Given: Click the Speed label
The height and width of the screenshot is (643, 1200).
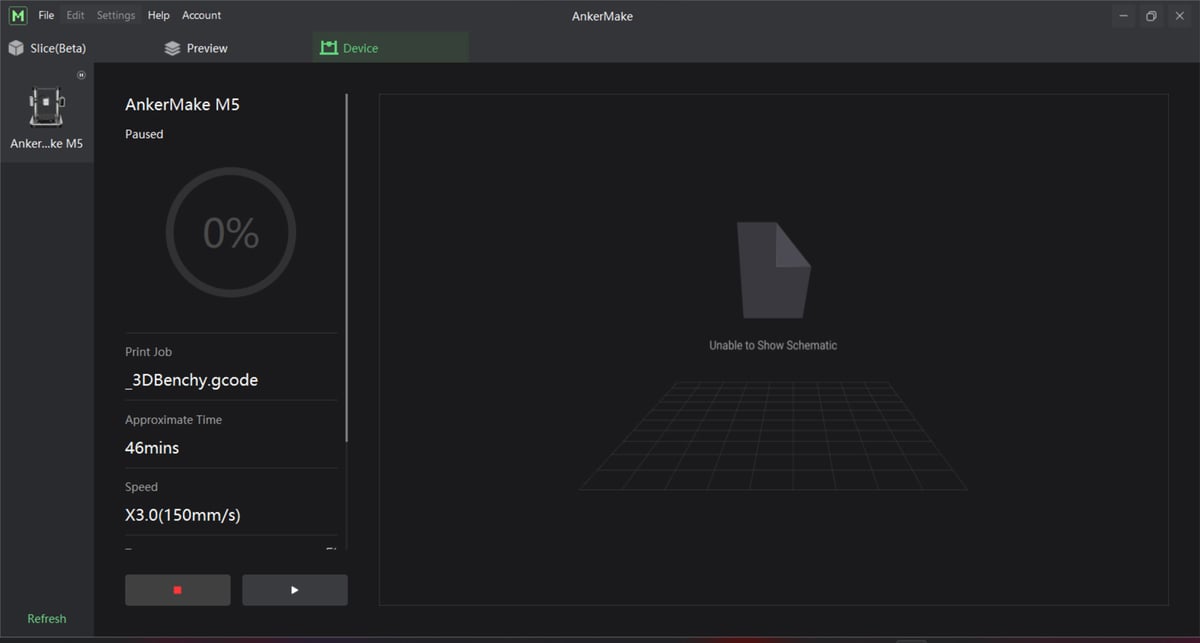Looking at the screenshot, I should click(x=142, y=487).
